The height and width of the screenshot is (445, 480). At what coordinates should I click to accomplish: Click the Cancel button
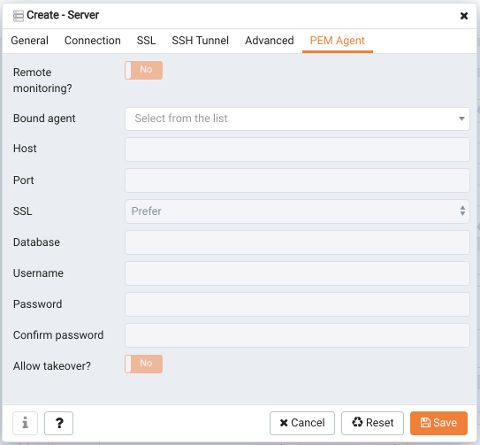coord(302,423)
